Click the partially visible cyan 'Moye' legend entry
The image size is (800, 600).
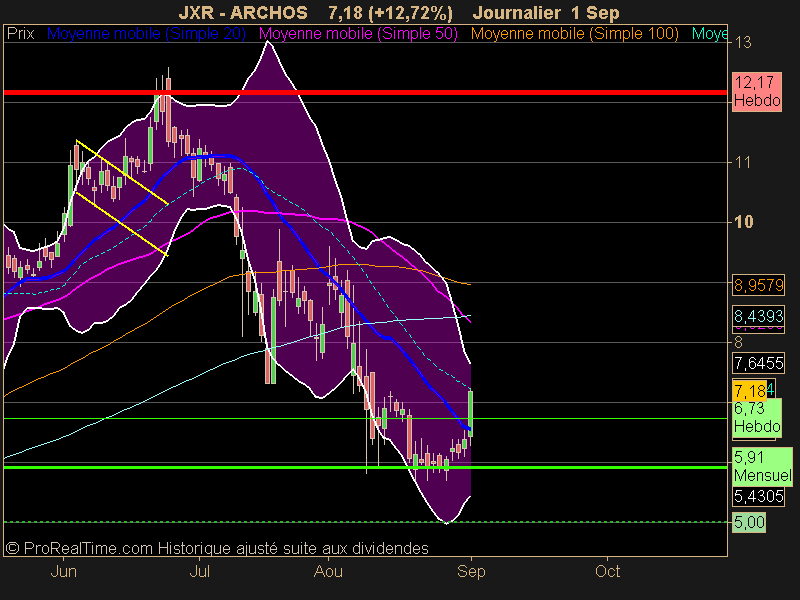pos(709,34)
